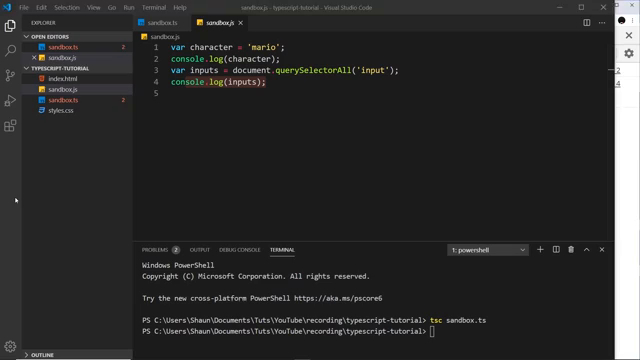This screenshot has height=360, width=640.
Task: Click querySelectorAll on line 3
Action: click(313, 71)
